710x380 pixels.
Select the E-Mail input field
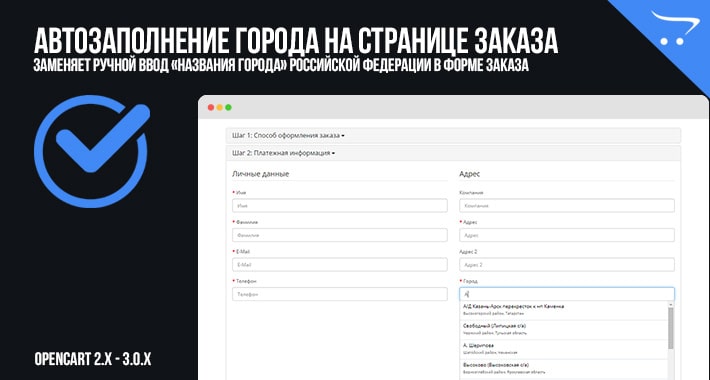340,265
